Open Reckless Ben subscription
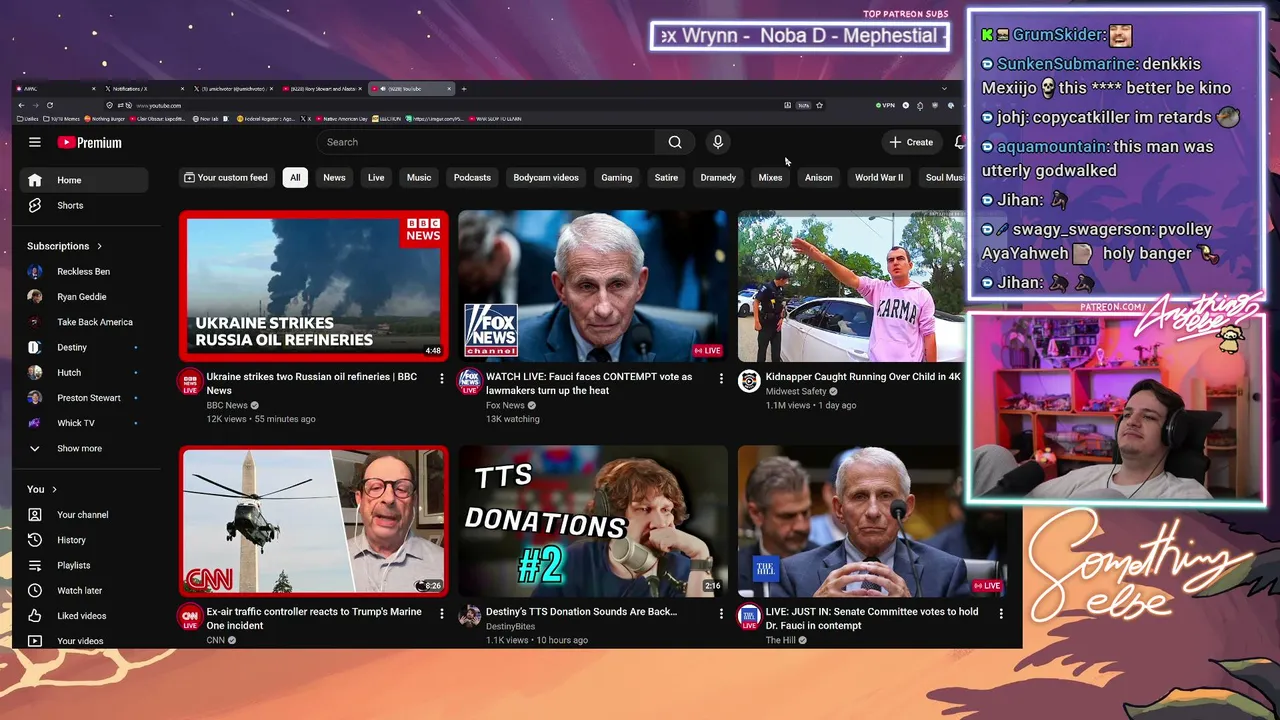 coord(84,272)
